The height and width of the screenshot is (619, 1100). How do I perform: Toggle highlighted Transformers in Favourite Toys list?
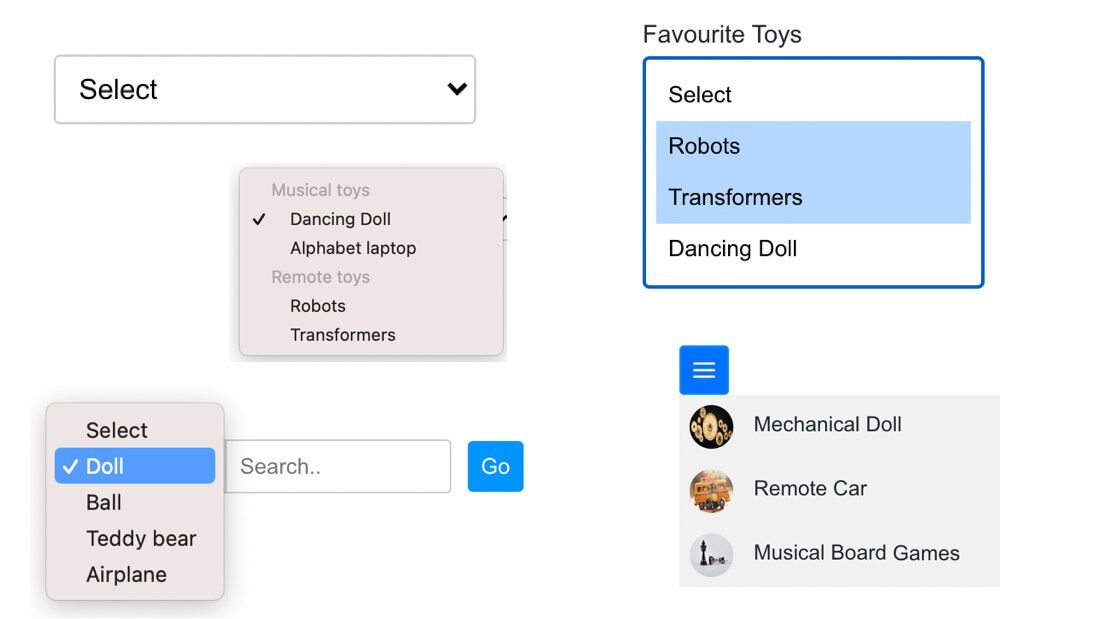click(x=813, y=197)
